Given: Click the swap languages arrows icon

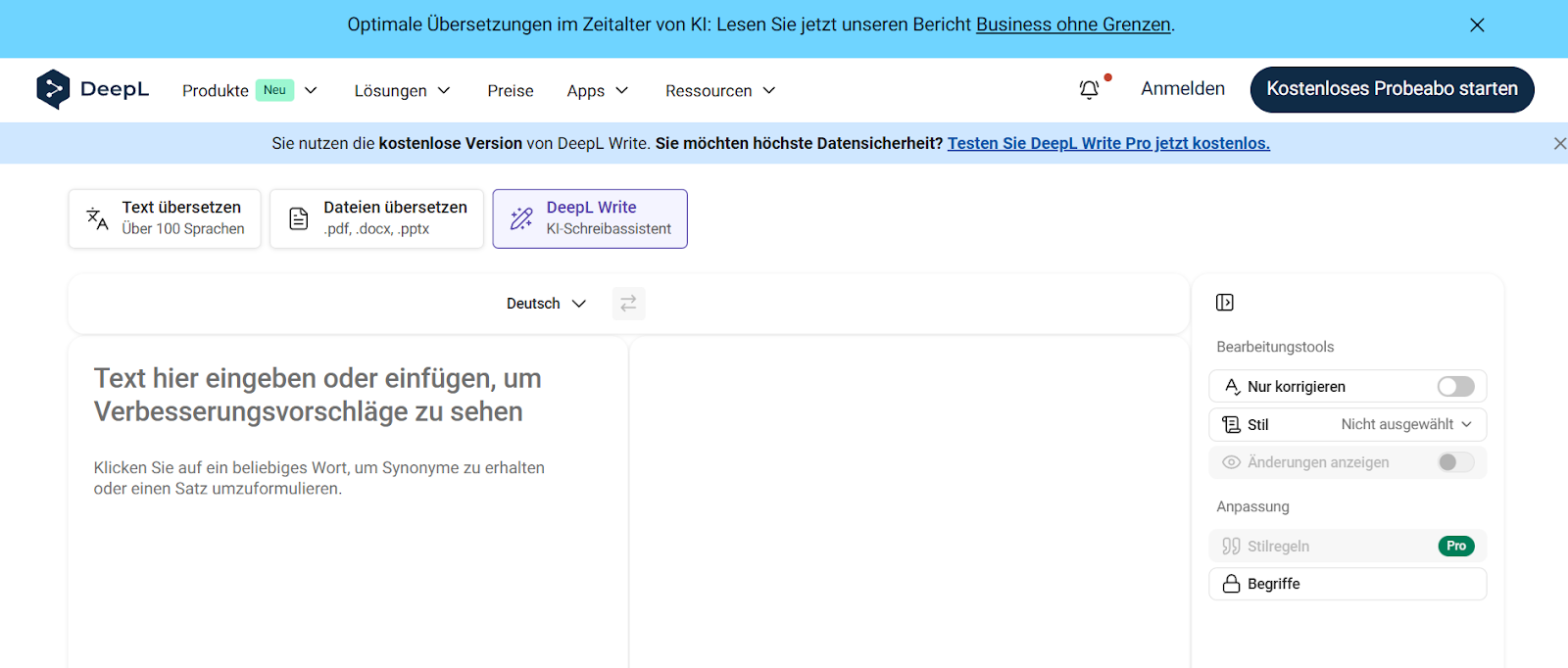Looking at the screenshot, I should [x=628, y=304].
